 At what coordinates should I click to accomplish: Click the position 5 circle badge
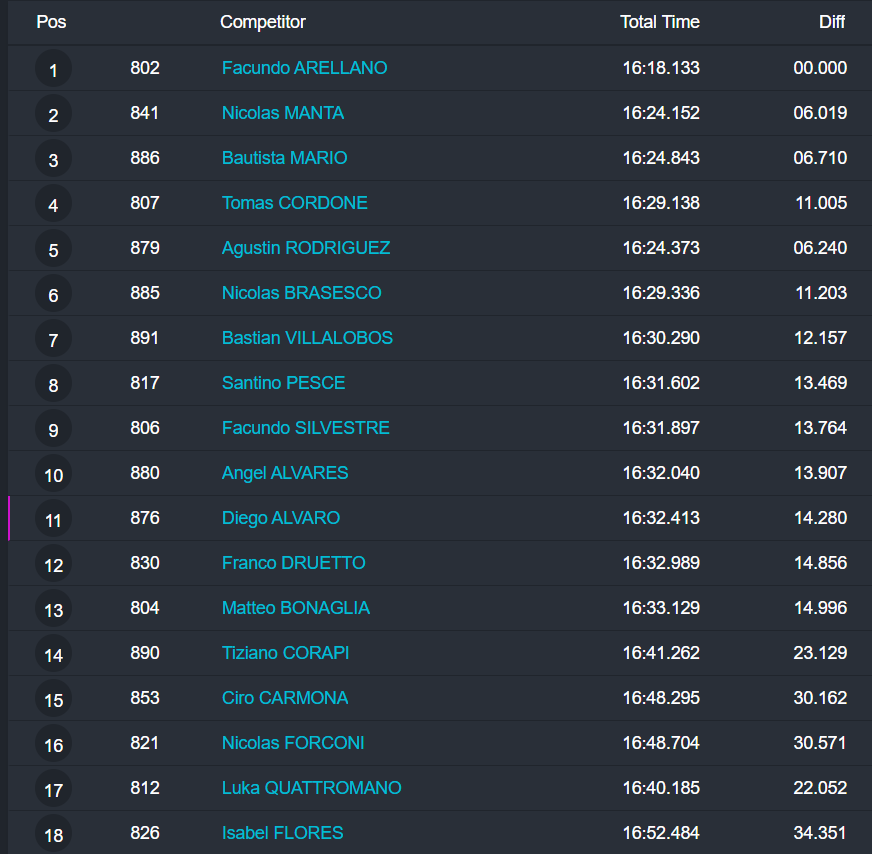53,249
